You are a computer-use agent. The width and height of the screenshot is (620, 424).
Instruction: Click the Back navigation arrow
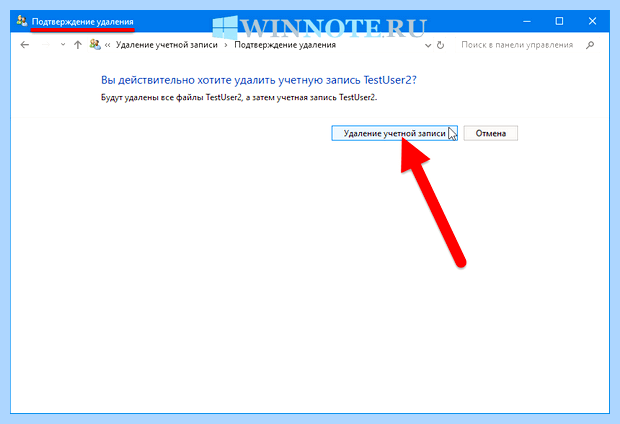click(x=25, y=45)
